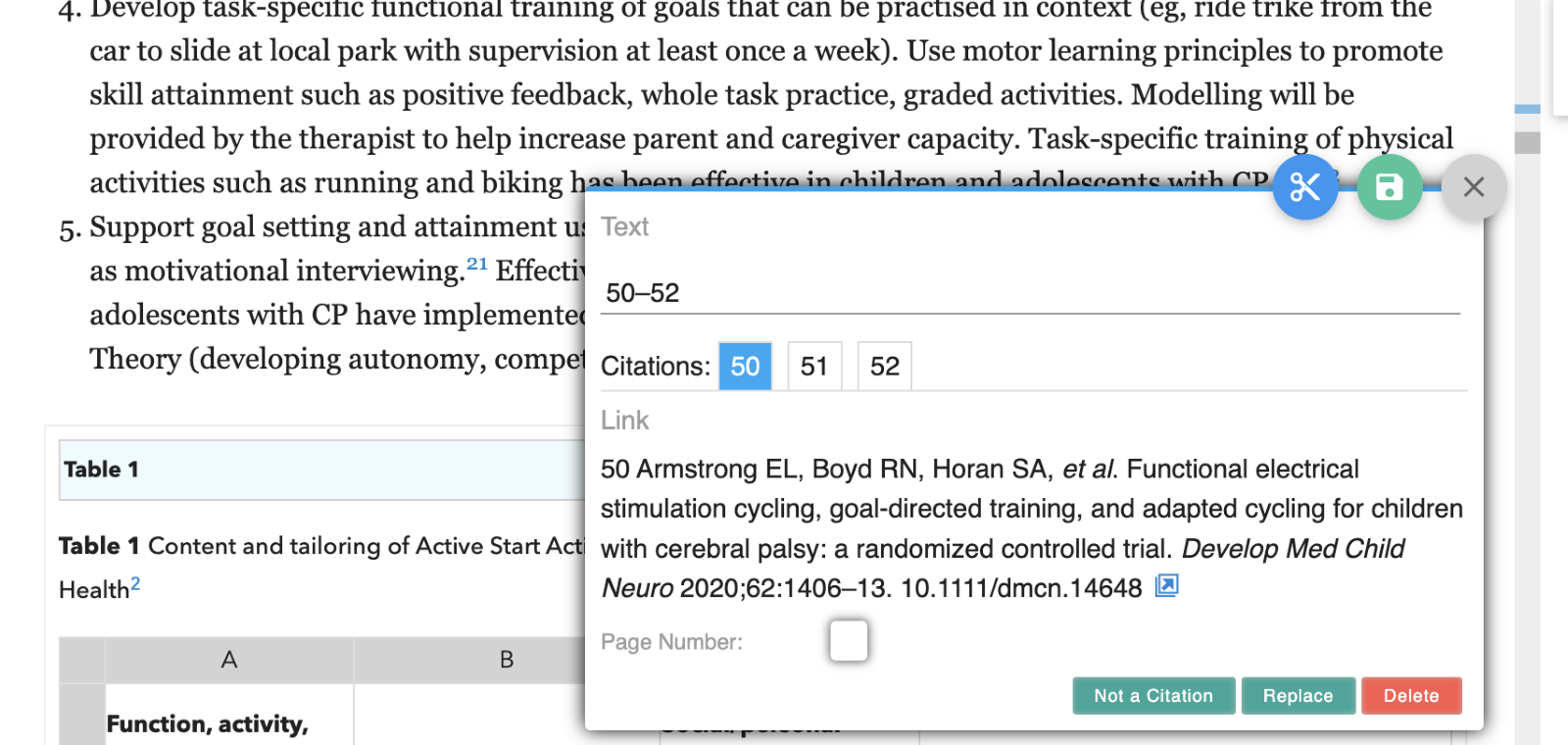Select citation 50 chip

(745, 367)
